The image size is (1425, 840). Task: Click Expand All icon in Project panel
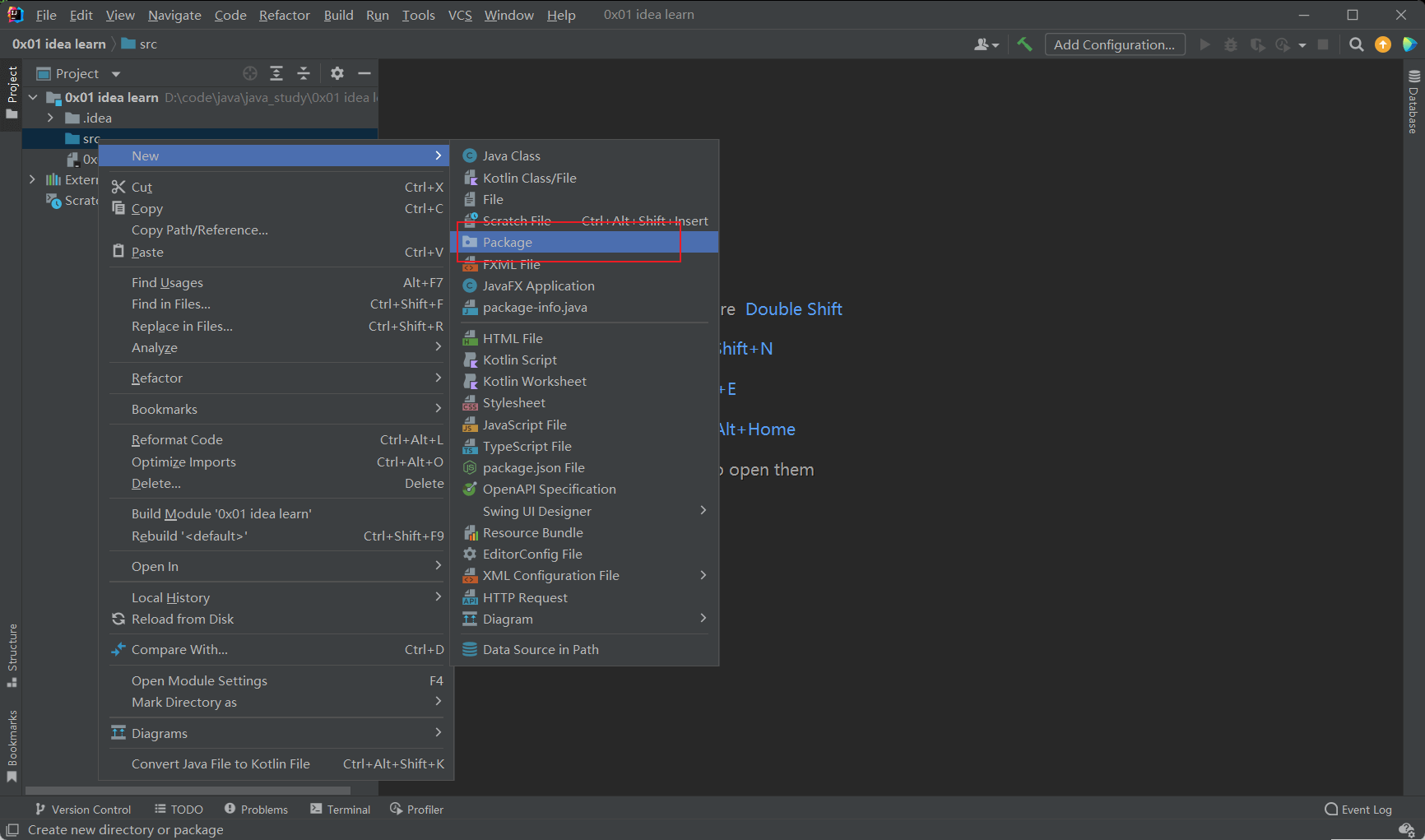tap(276, 73)
